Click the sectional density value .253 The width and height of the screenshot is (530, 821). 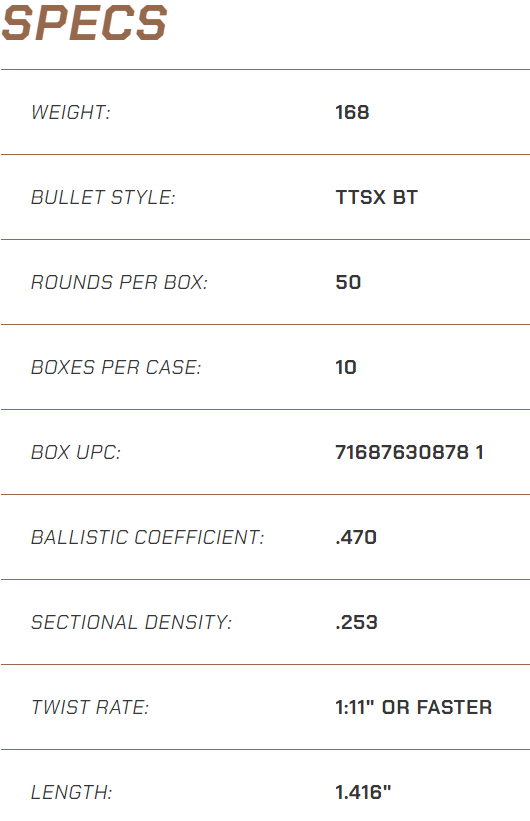coord(356,622)
